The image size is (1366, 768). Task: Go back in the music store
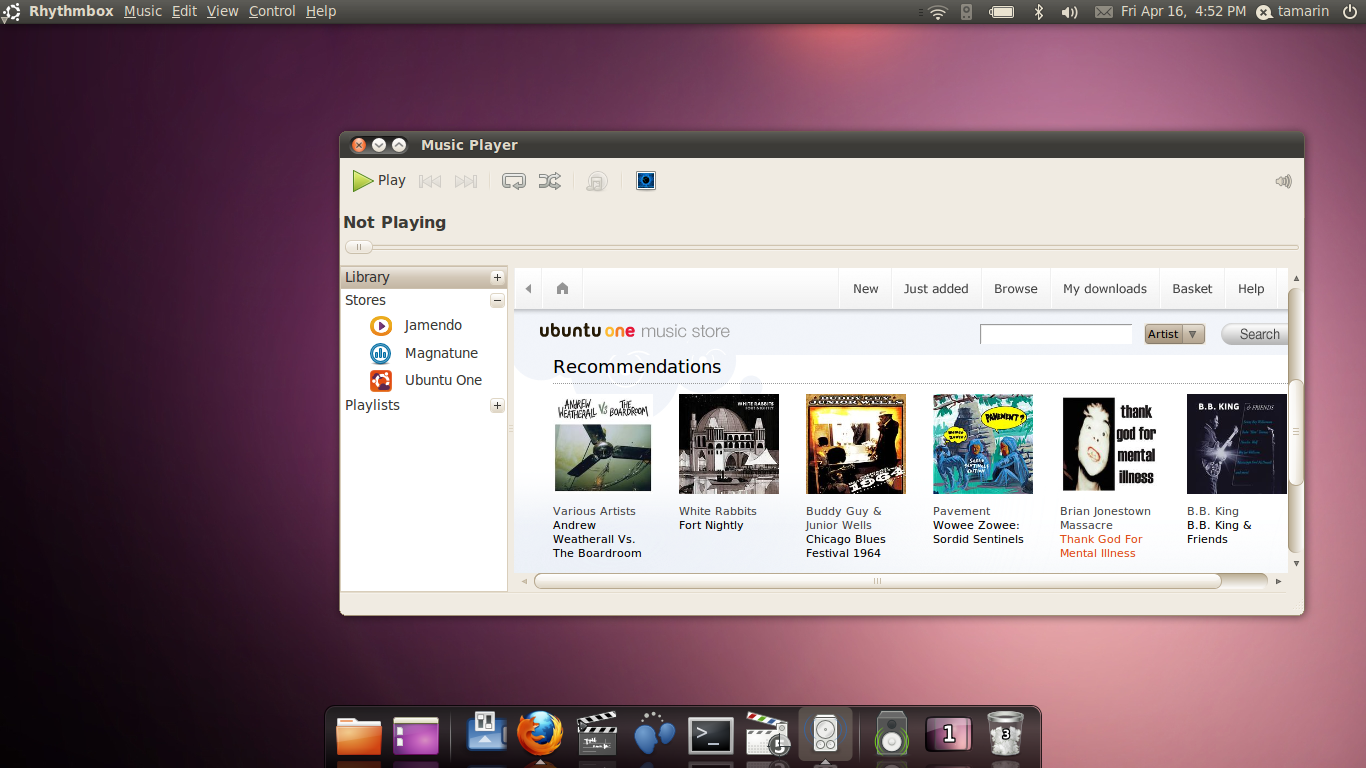tap(528, 289)
